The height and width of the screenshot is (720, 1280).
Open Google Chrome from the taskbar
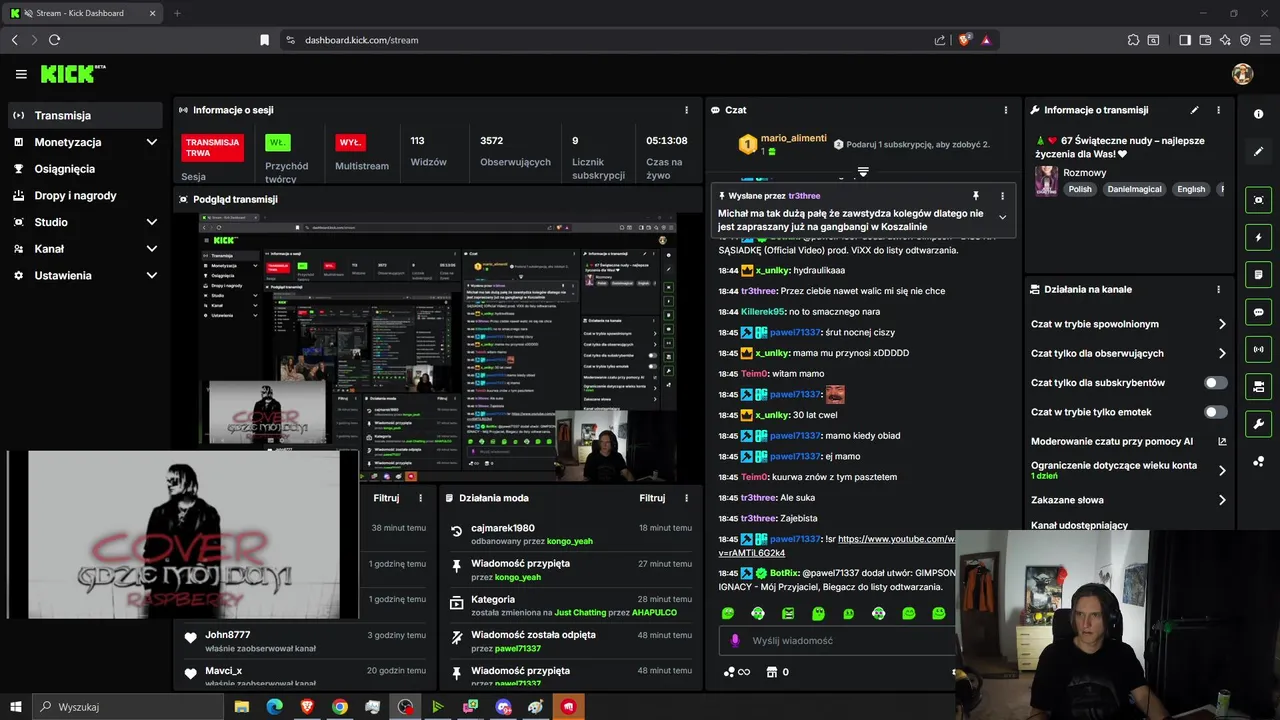coord(340,707)
